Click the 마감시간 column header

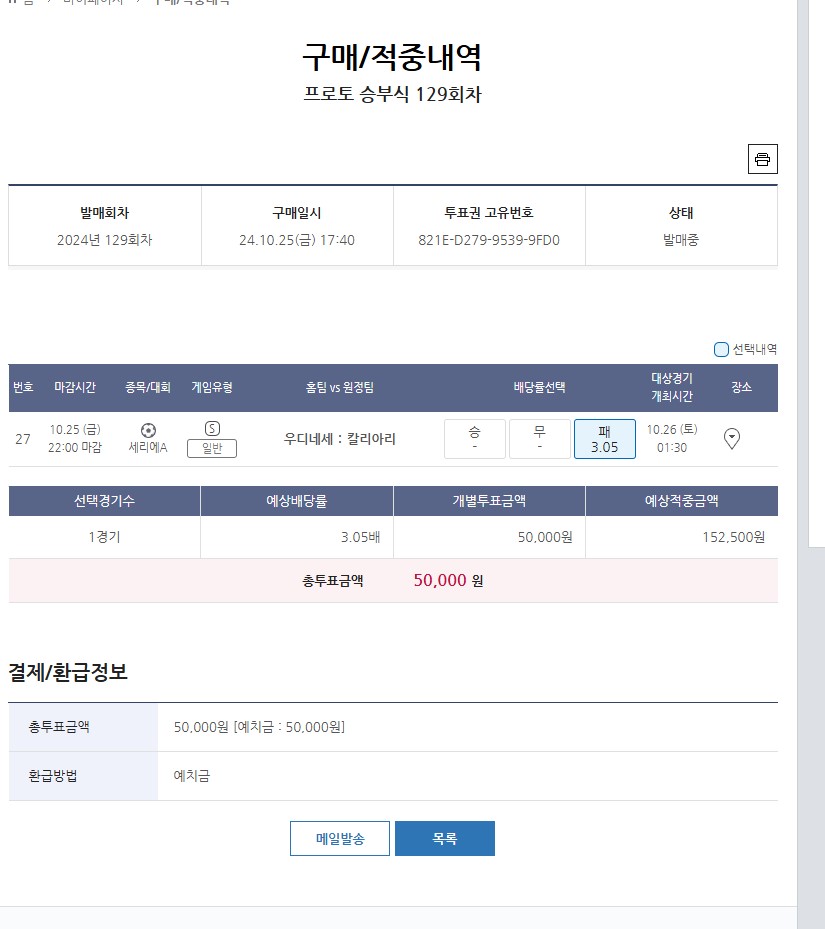tap(75, 388)
